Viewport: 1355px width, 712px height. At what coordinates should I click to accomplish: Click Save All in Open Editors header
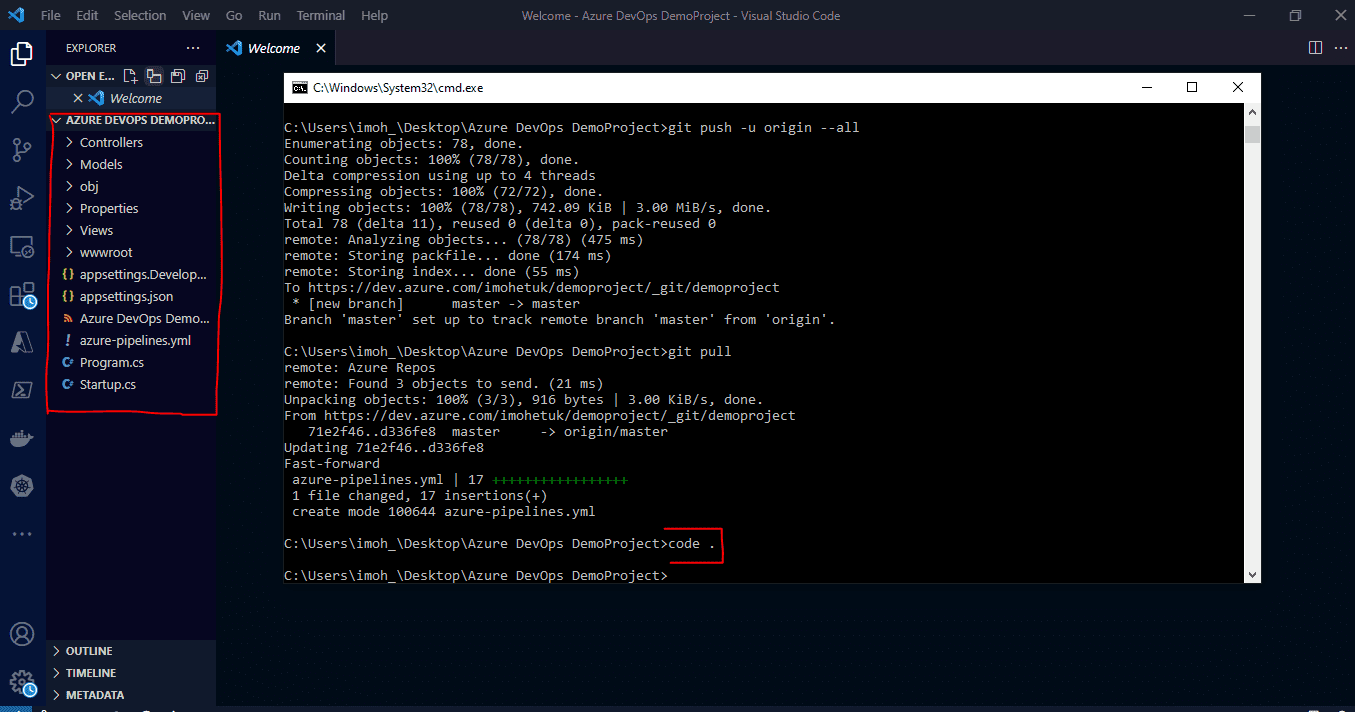coord(178,76)
